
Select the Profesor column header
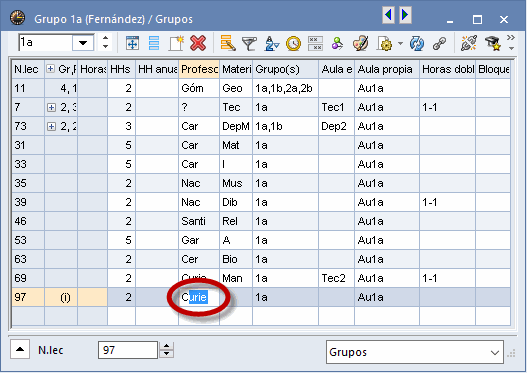[199, 69]
